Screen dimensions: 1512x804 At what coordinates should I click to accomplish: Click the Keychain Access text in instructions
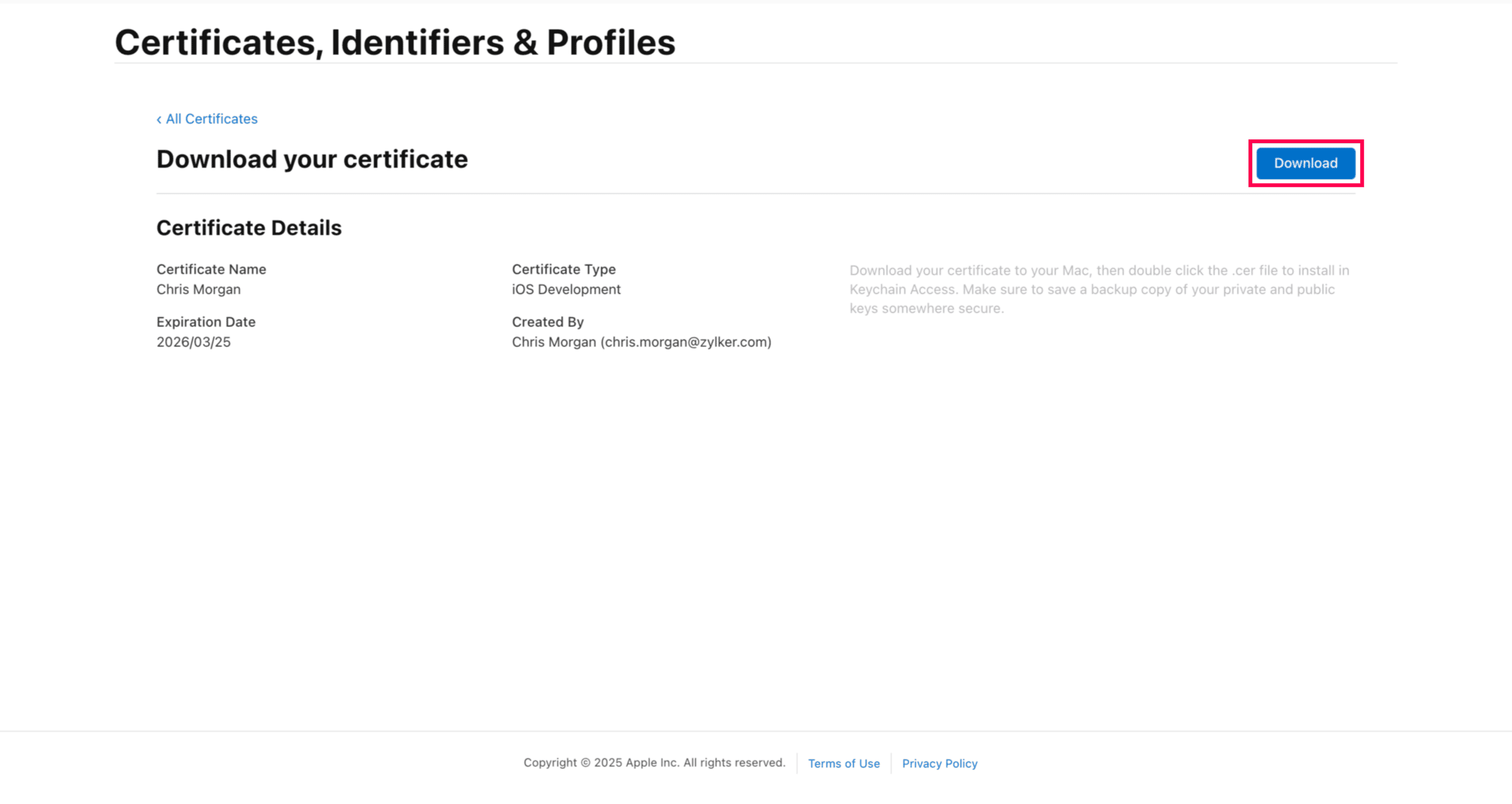click(902, 289)
